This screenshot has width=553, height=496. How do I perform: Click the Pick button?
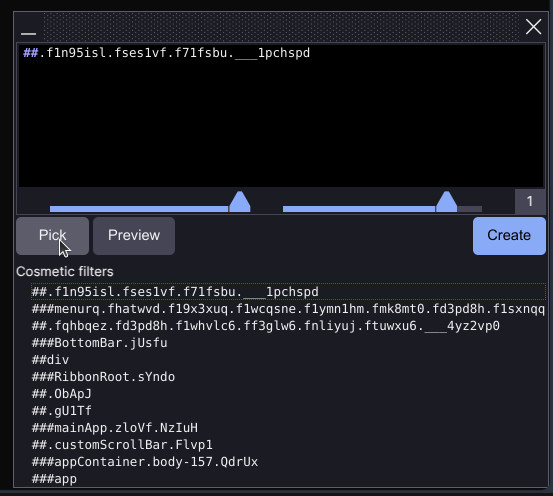tap(52, 236)
